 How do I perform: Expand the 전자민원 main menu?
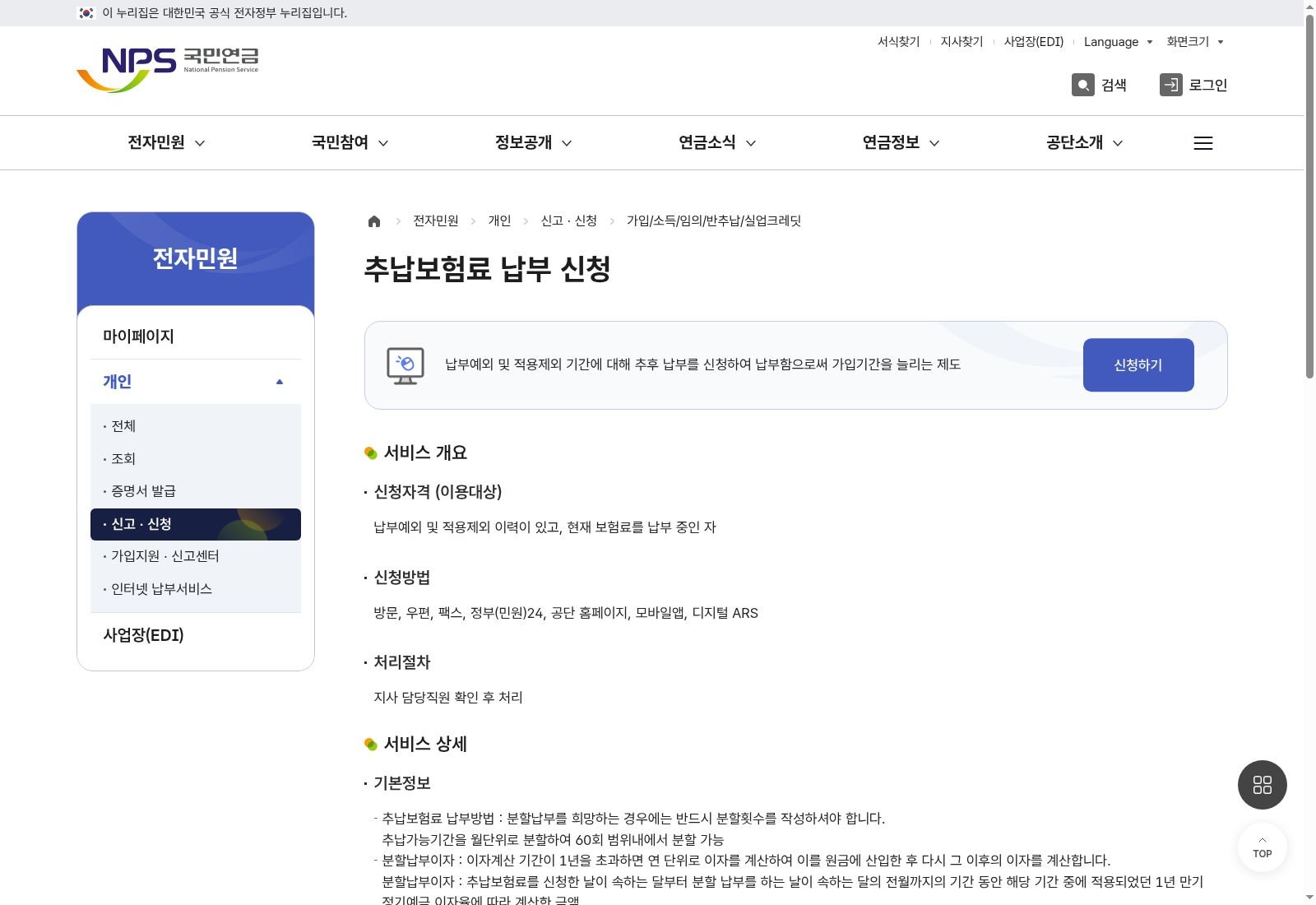(x=166, y=143)
